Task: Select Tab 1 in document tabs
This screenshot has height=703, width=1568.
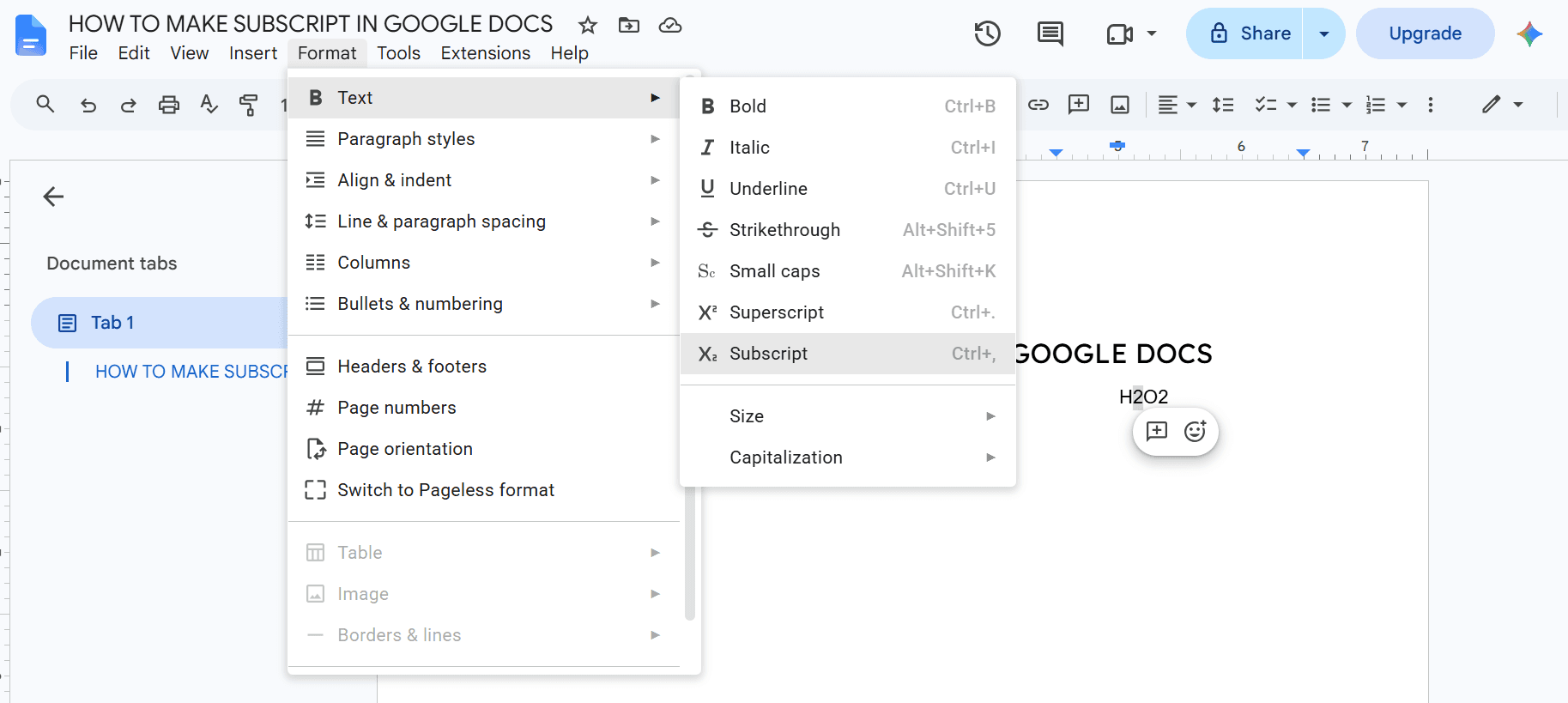Action: pos(160,323)
